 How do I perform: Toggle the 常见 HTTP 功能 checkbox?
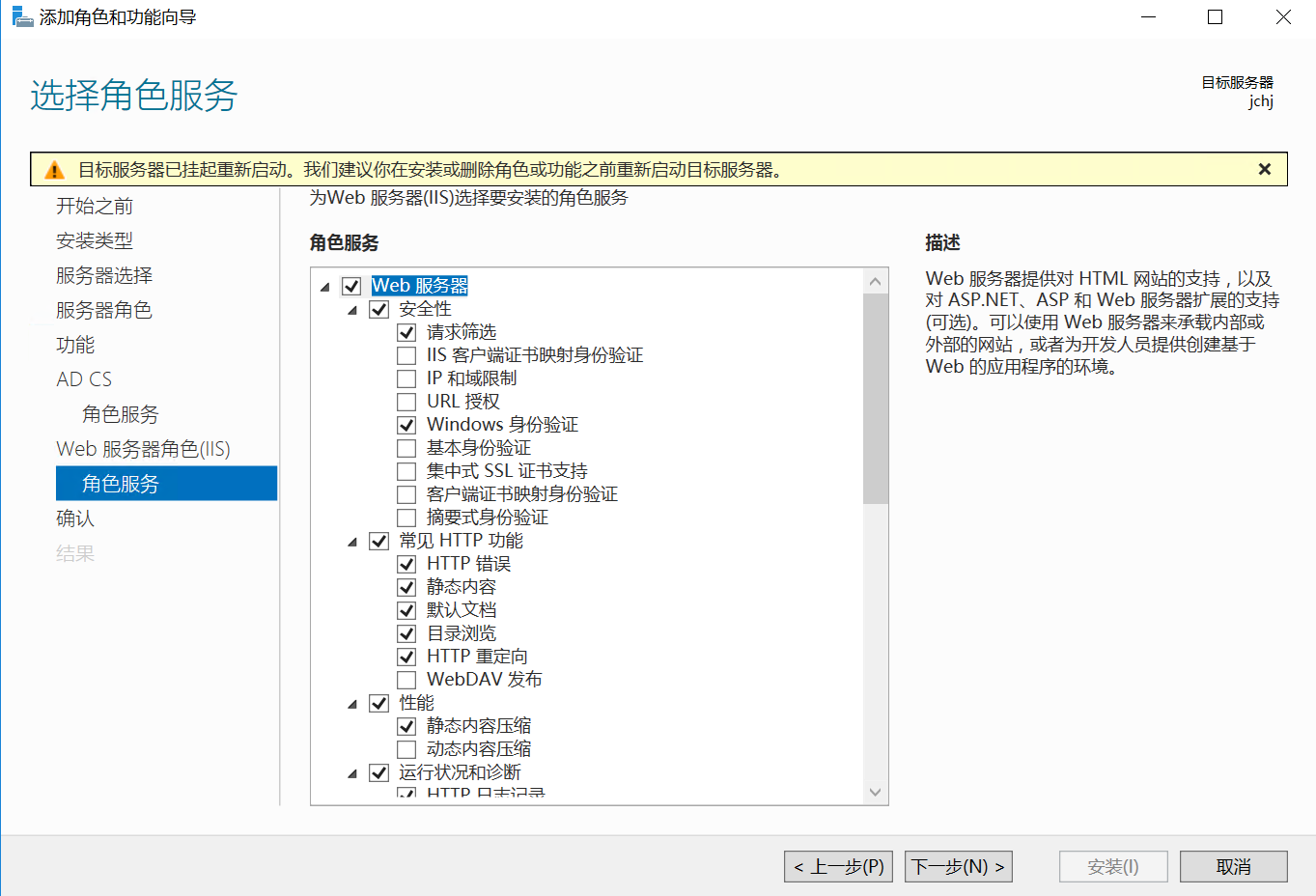click(379, 541)
